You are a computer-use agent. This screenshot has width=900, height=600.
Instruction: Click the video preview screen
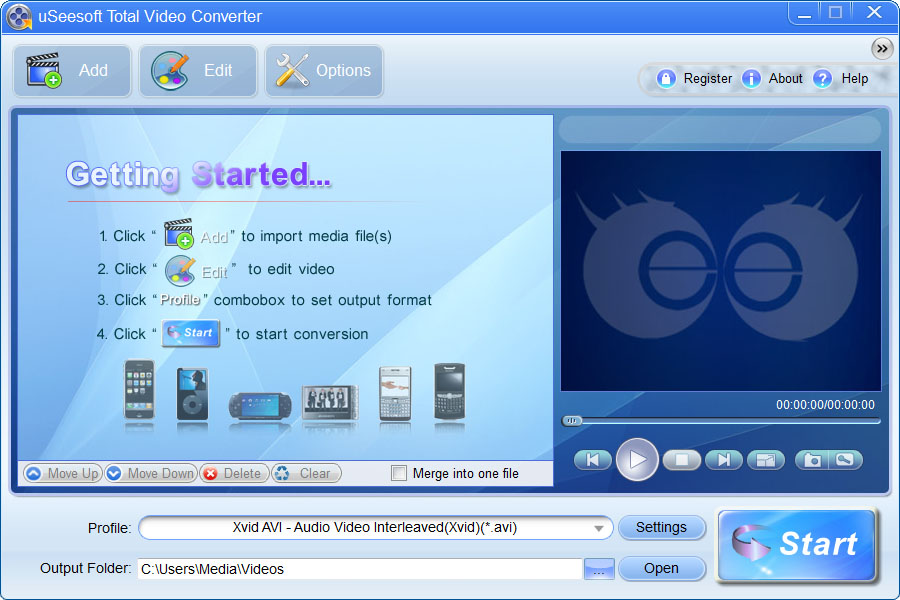[721, 271]
